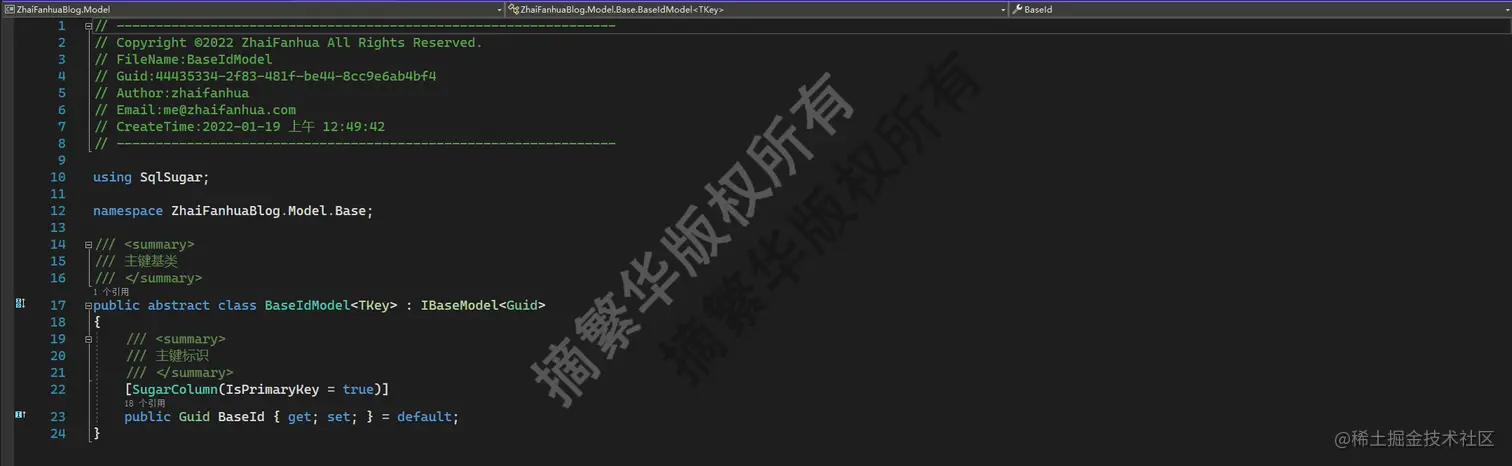Screen dimensions: 1512x466
Task: Collapse the header comment block at line 1
Action: coord(89,26)
